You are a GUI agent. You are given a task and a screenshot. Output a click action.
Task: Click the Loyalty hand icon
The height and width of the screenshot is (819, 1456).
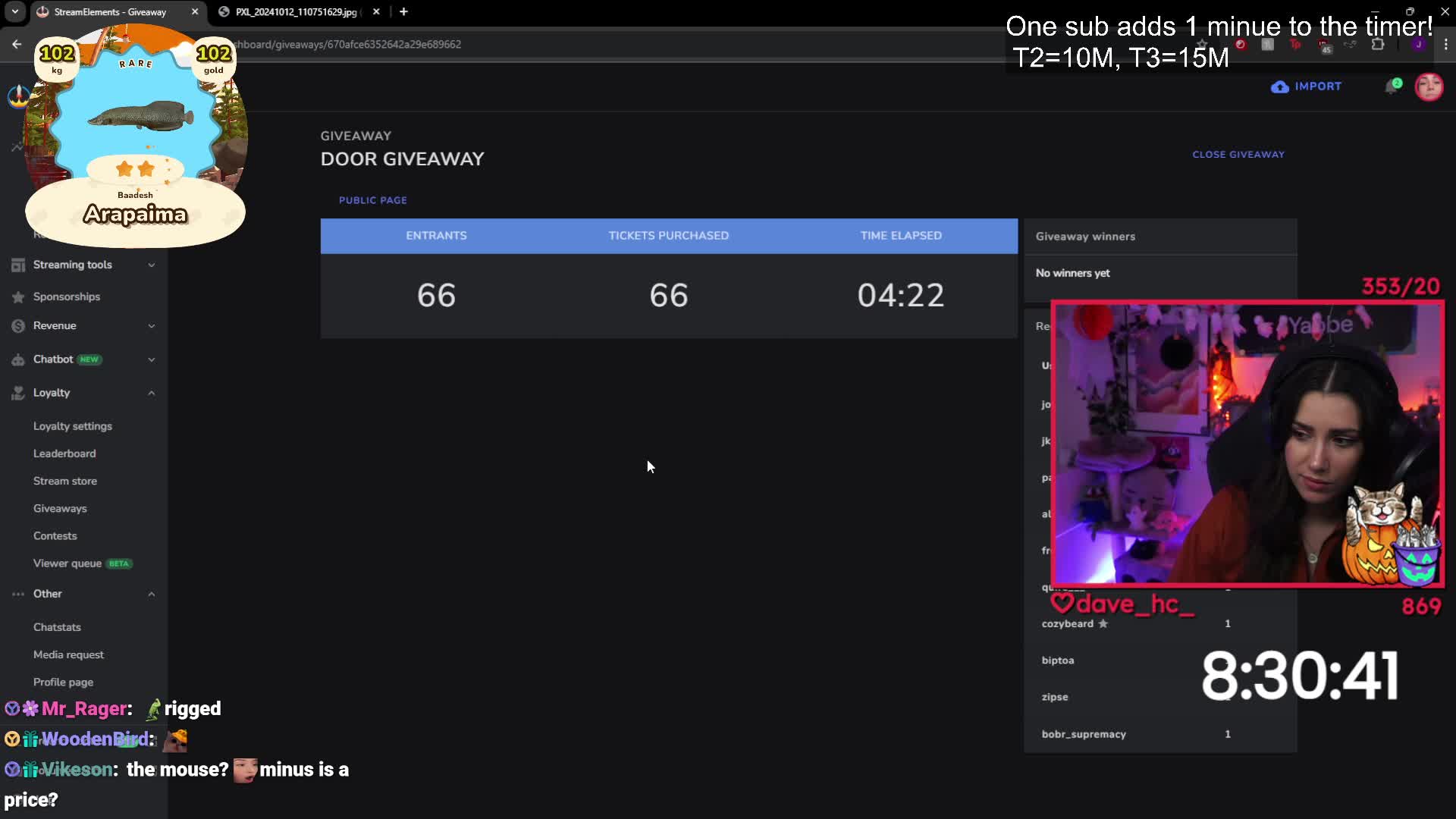point(18,393)
